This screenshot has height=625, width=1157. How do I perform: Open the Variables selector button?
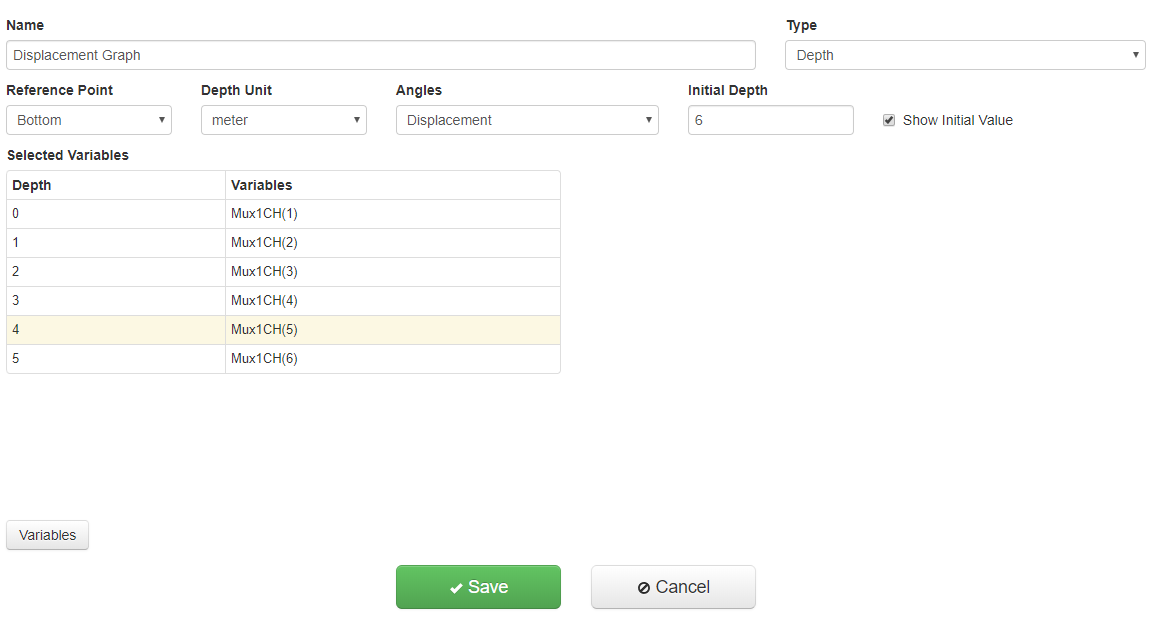47,535
